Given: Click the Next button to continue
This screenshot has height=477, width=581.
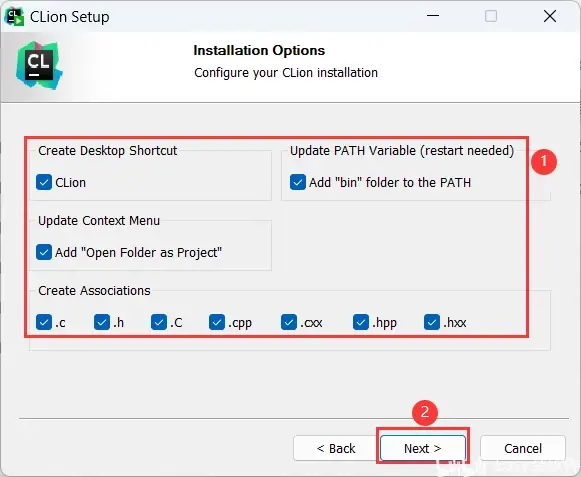Looking at the screenshot, I should point(423,448).
